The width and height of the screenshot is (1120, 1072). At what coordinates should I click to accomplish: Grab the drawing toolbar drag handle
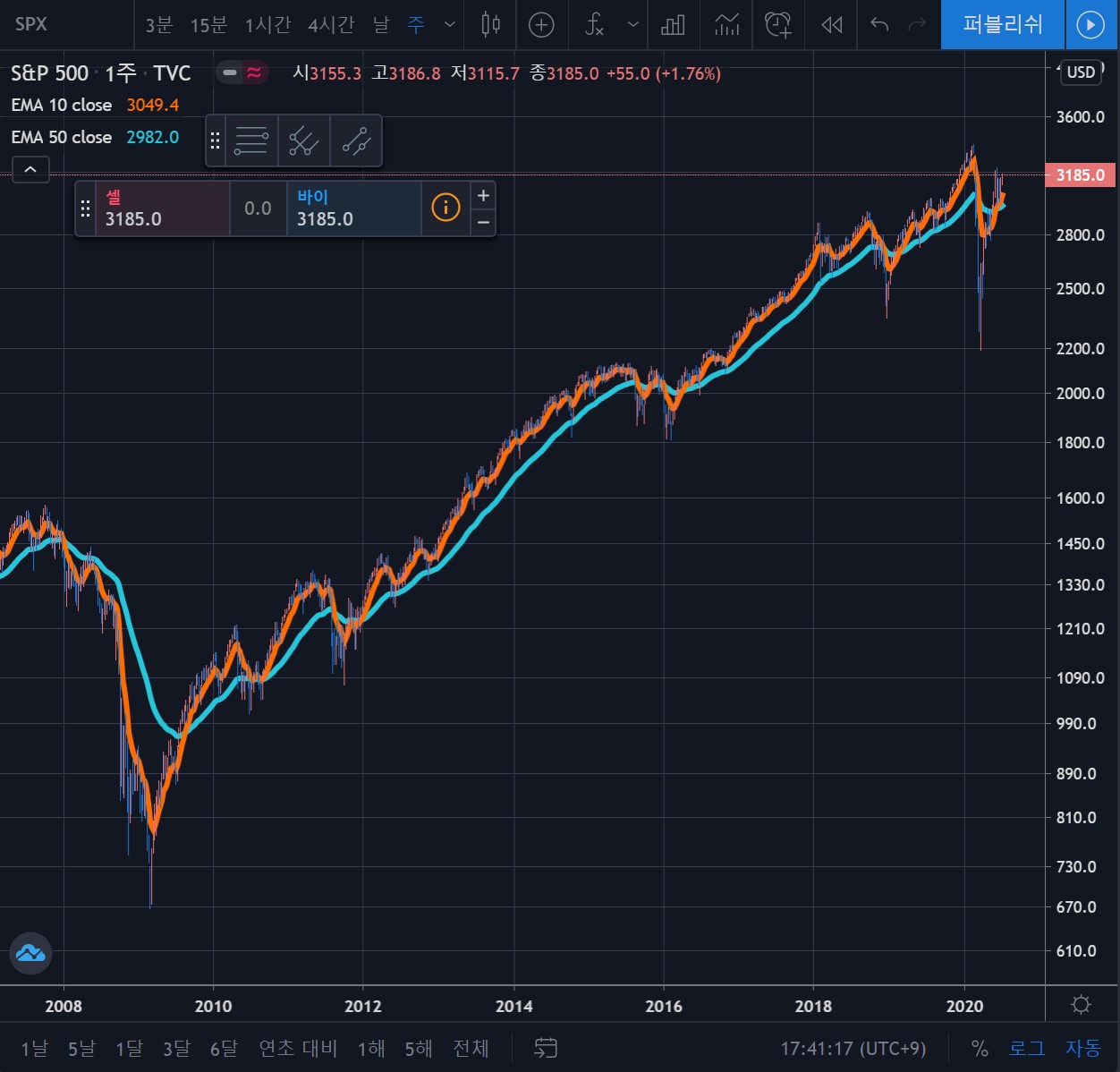[215, 140]
